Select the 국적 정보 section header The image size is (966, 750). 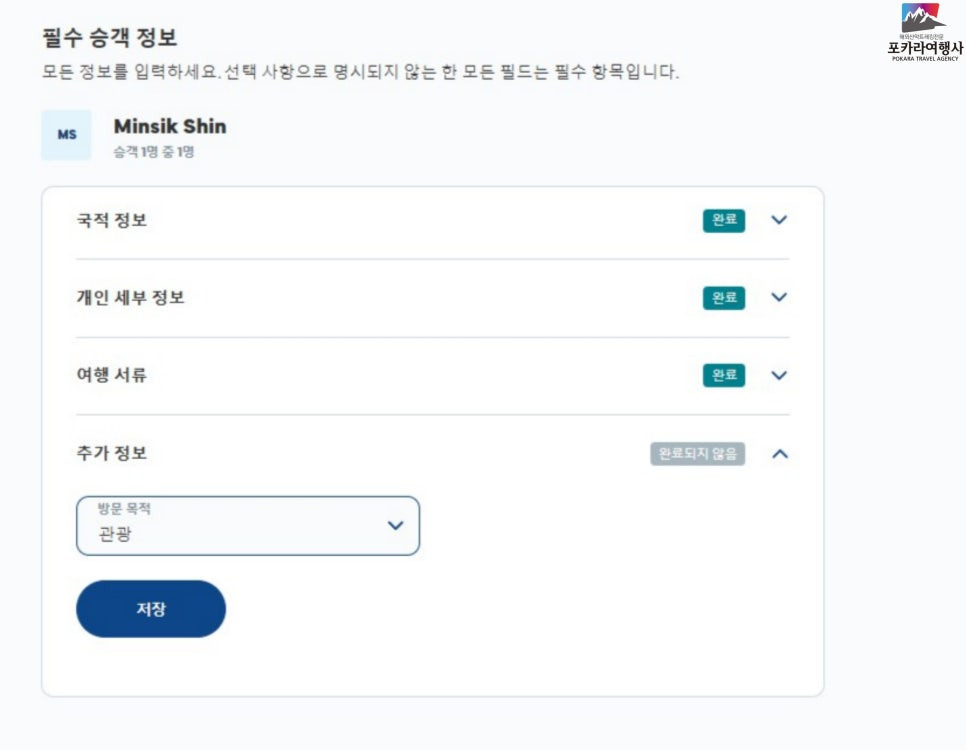(112, 220)
